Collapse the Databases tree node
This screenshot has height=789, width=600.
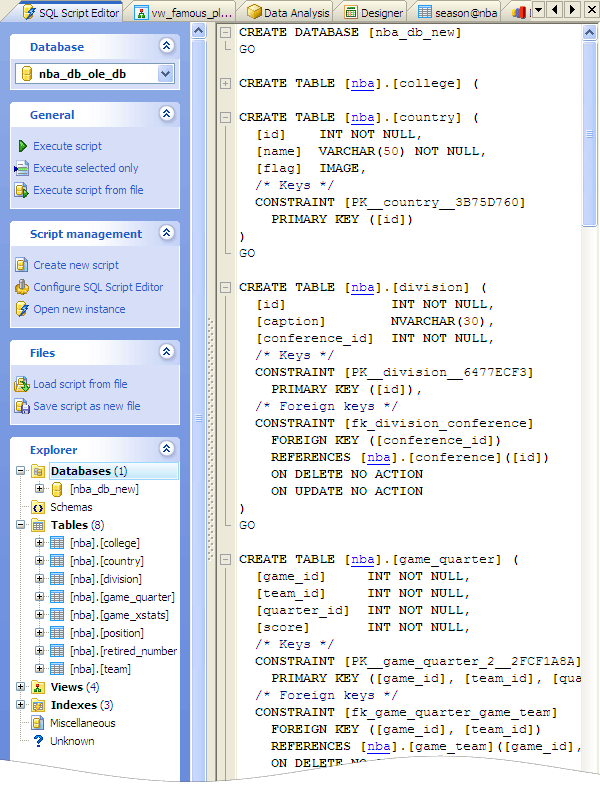tap(20, 471)
